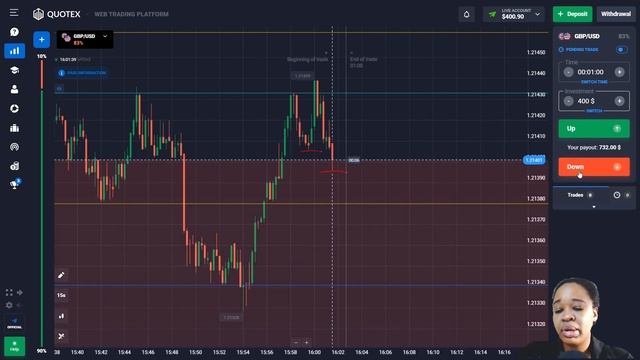Click the GBP/USD name in trade panel

coord(587,36)
